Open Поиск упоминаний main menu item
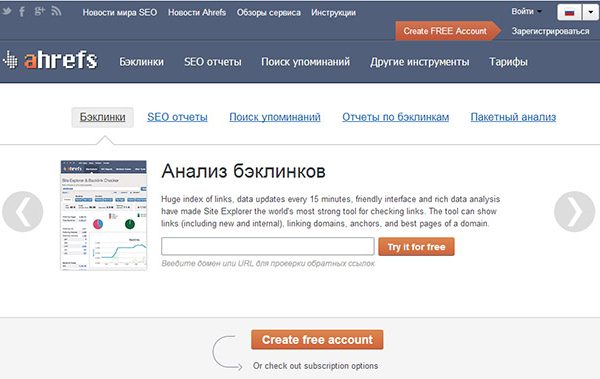 305,62
